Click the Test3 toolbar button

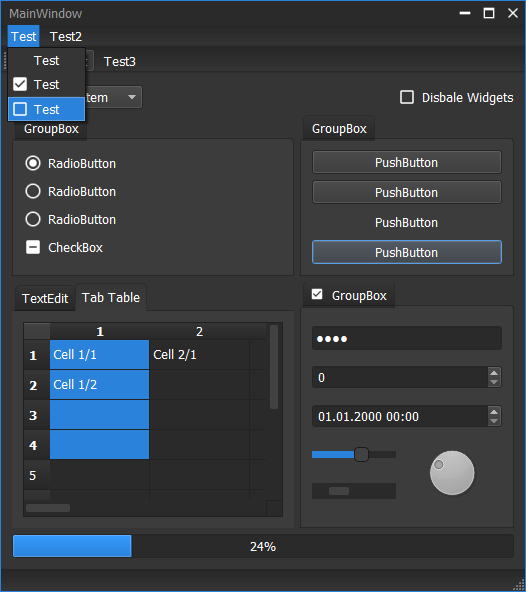click(x=120, y=61)
